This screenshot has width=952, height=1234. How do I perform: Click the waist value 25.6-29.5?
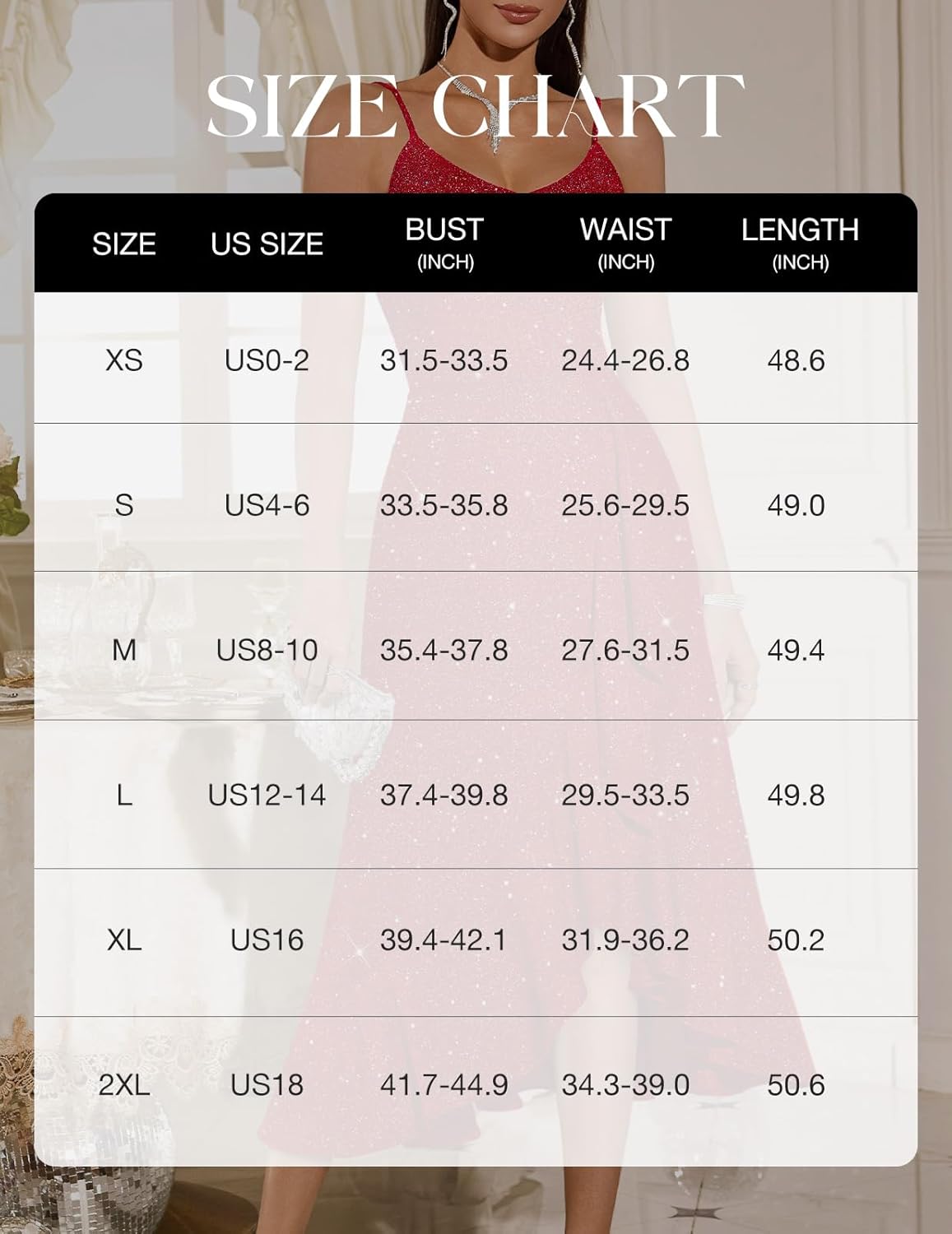625,505
